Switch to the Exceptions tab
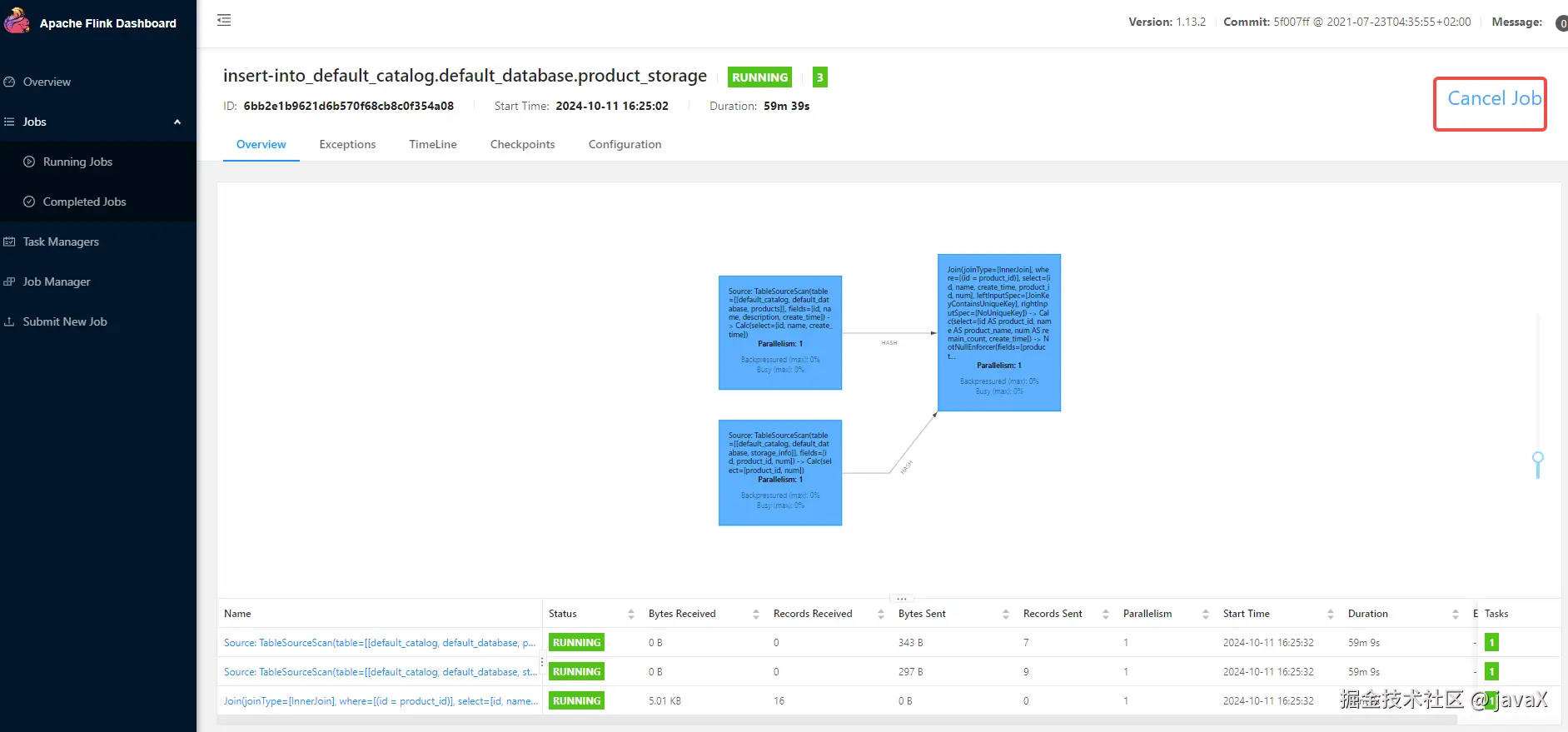Viewport: 1568px width, 732px height. [347, 144]
